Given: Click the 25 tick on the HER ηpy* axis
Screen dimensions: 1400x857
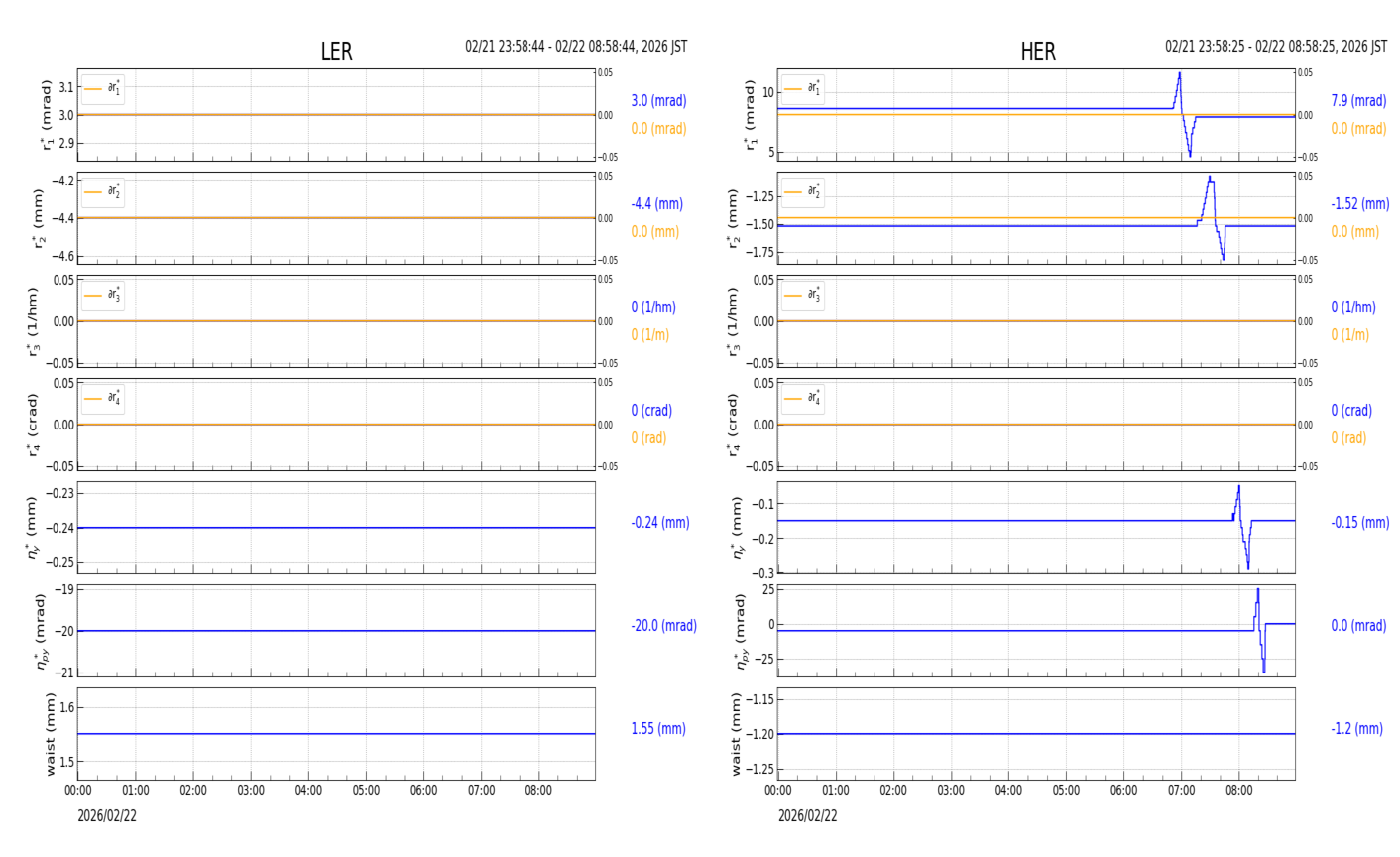Looking at the screenshot, I should (768, 590).
